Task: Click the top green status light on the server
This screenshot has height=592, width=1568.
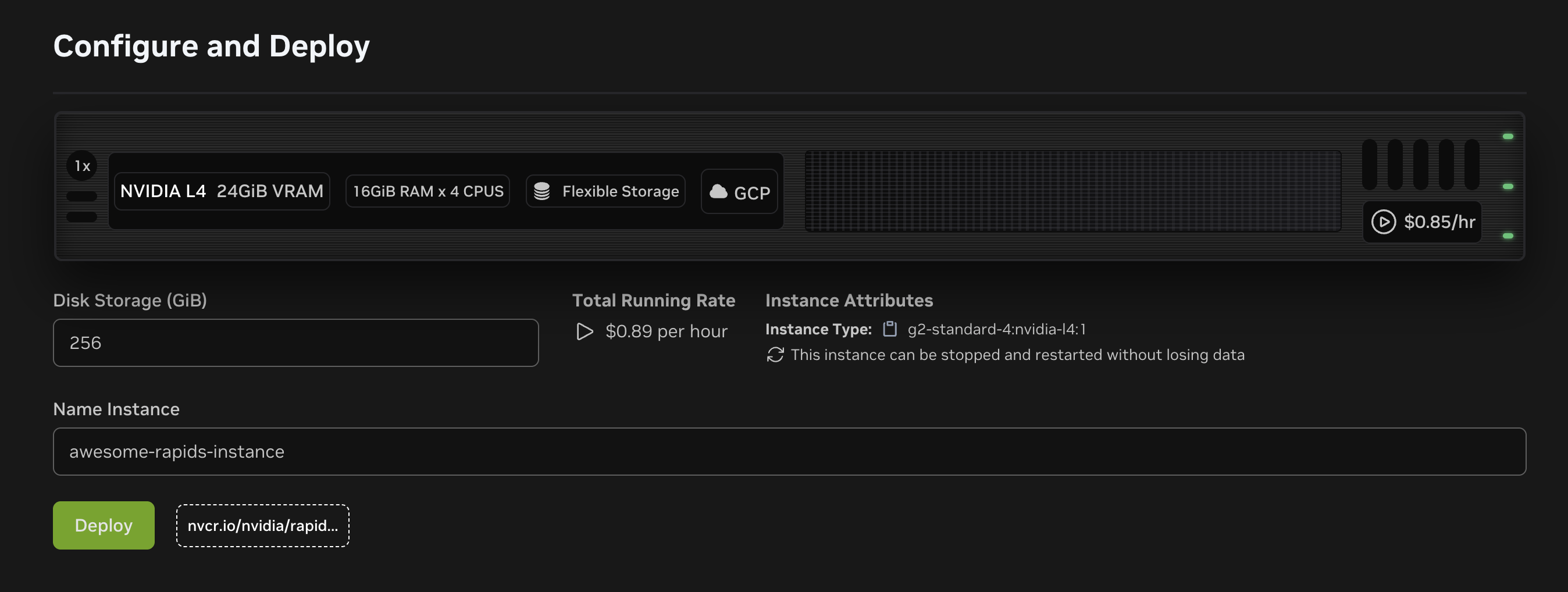Action: [x=1508, y=135]
